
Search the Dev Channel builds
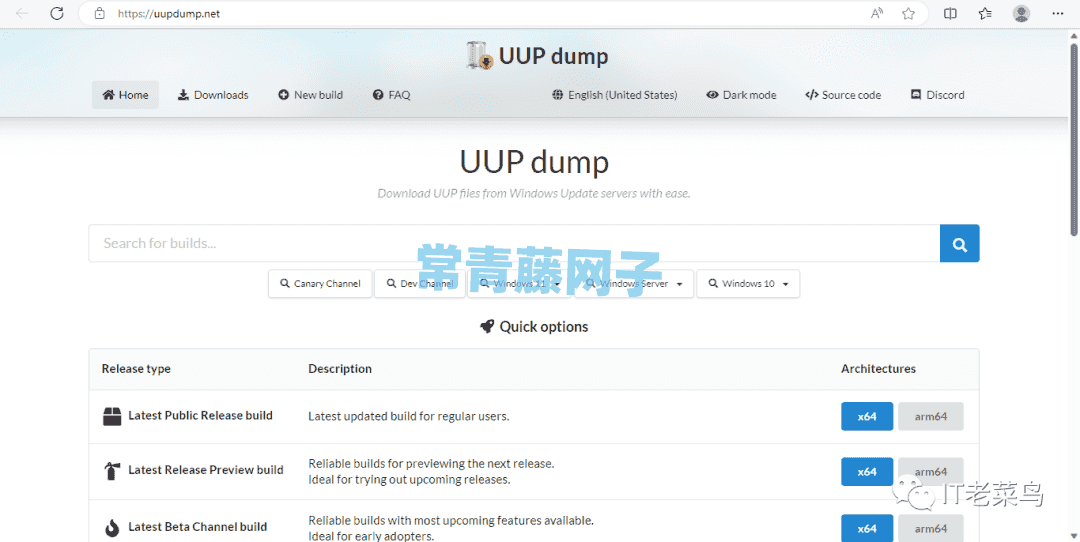[419, 284]
